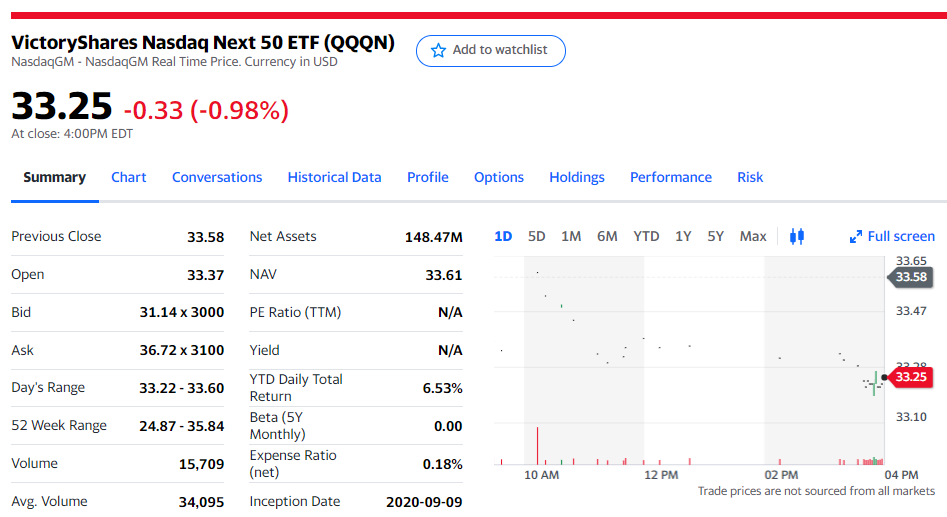Viewport: 947px width, 517px height.
Task: Open the Performance tab
Action: pyautogui.click(x=670, y=177)
